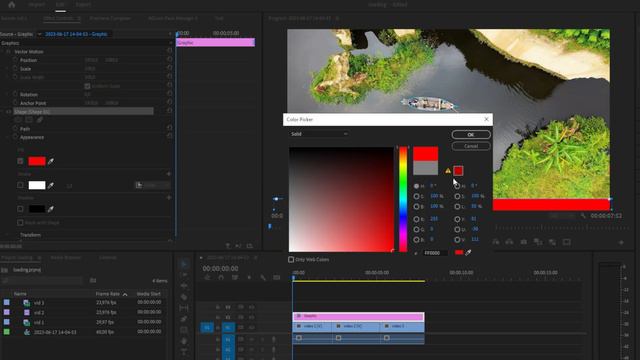Collapse the Appearance section
The image size is (640, 360).
click(8, 137)
